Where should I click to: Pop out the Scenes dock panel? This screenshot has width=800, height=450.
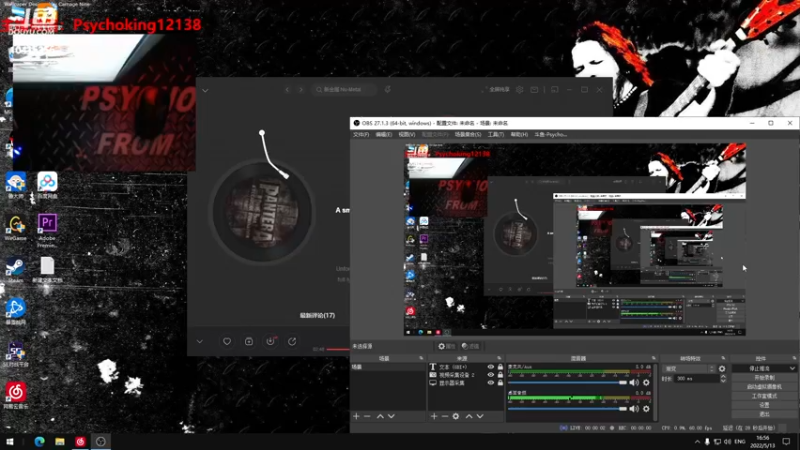pyautogui.click(x=421, y=358)
